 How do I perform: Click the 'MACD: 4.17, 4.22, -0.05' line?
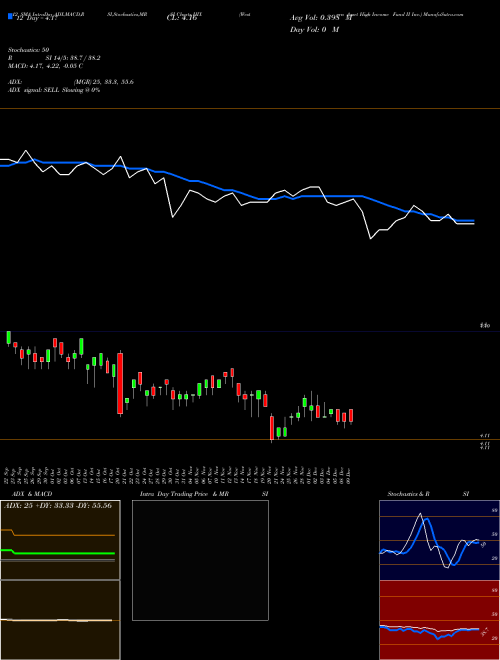click(45, 66)
